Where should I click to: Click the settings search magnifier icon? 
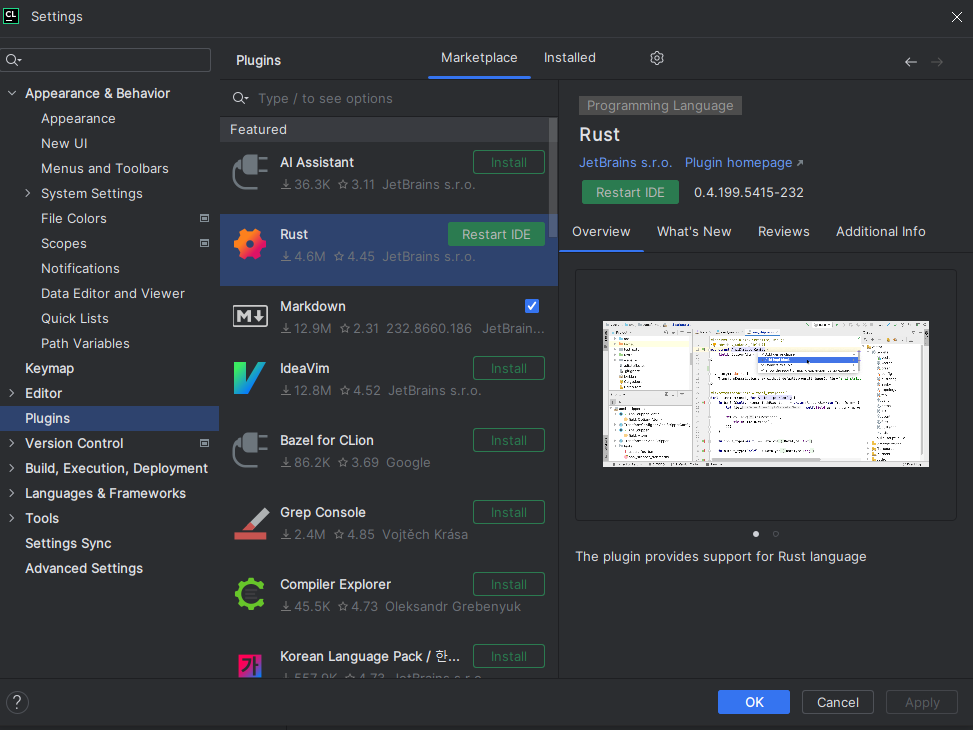tap(13, 60)
